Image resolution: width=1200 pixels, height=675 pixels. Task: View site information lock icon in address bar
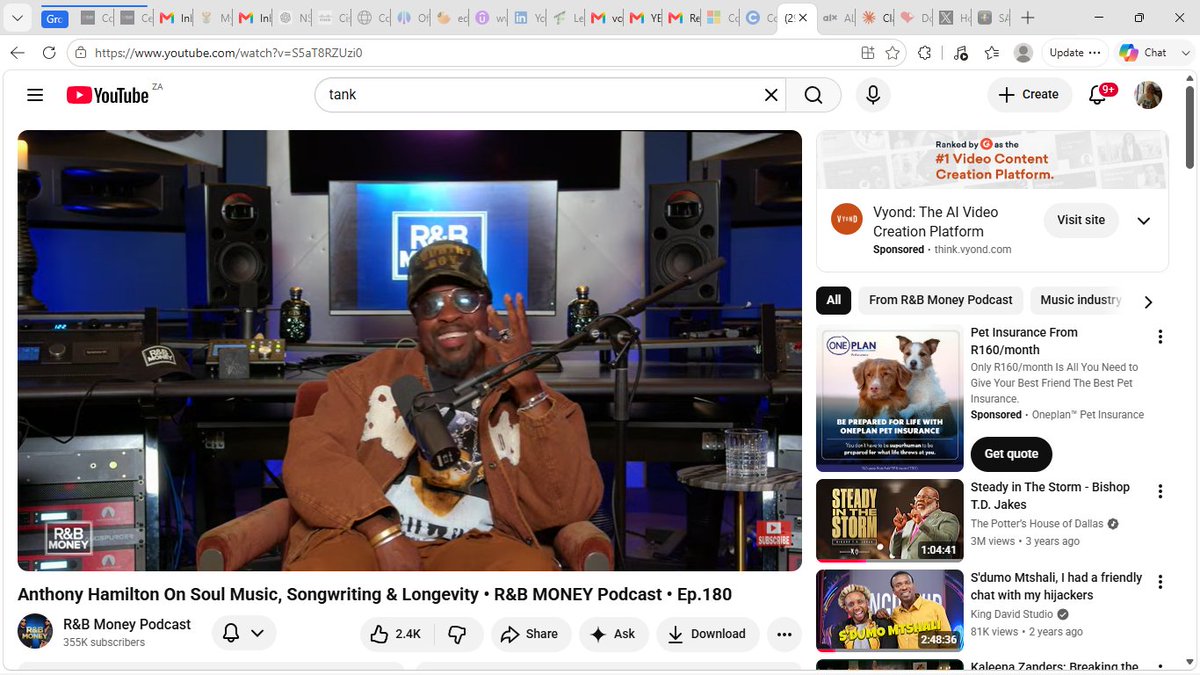point(80,53)
